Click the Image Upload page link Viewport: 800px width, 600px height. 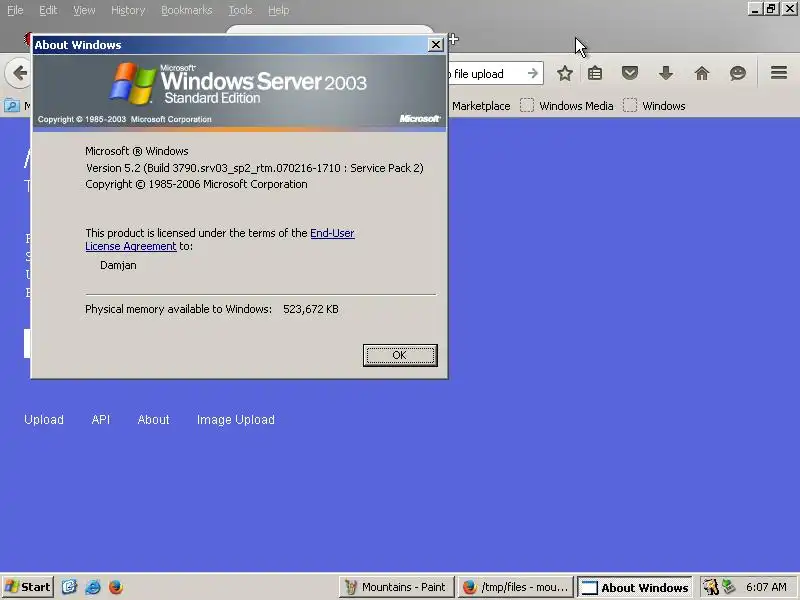point(236,419)
